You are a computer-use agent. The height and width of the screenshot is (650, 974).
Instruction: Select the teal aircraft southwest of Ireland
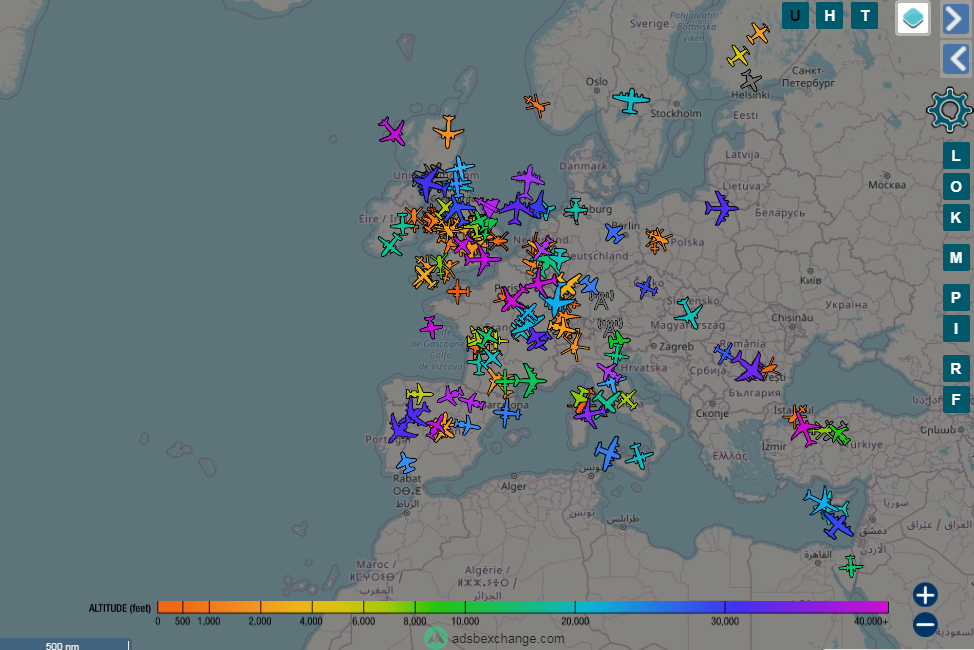[x=391, y=245]
